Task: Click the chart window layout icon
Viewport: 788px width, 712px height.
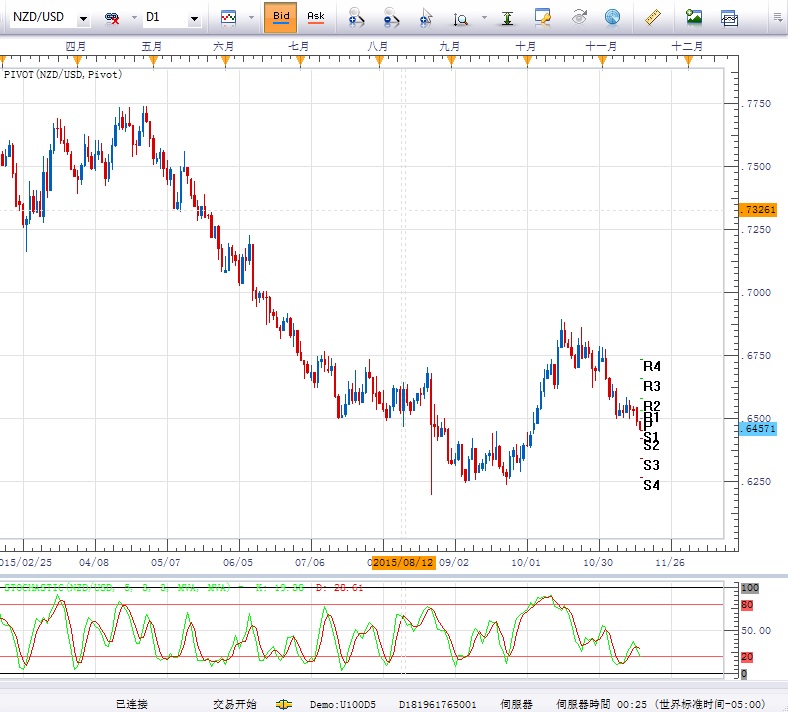Action: [x=729, y=17]
